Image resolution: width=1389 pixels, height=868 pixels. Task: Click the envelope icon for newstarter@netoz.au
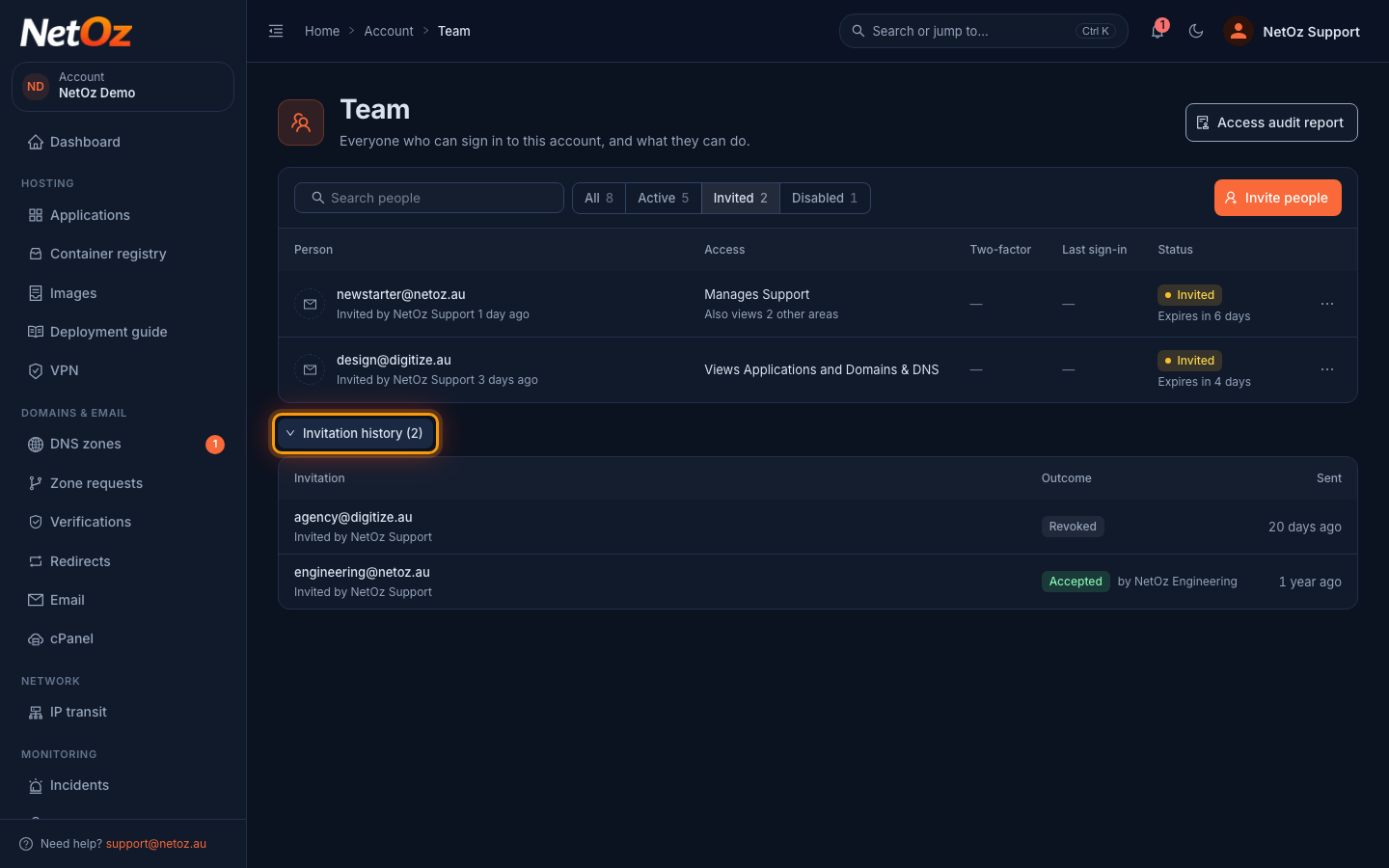[310, 304]
